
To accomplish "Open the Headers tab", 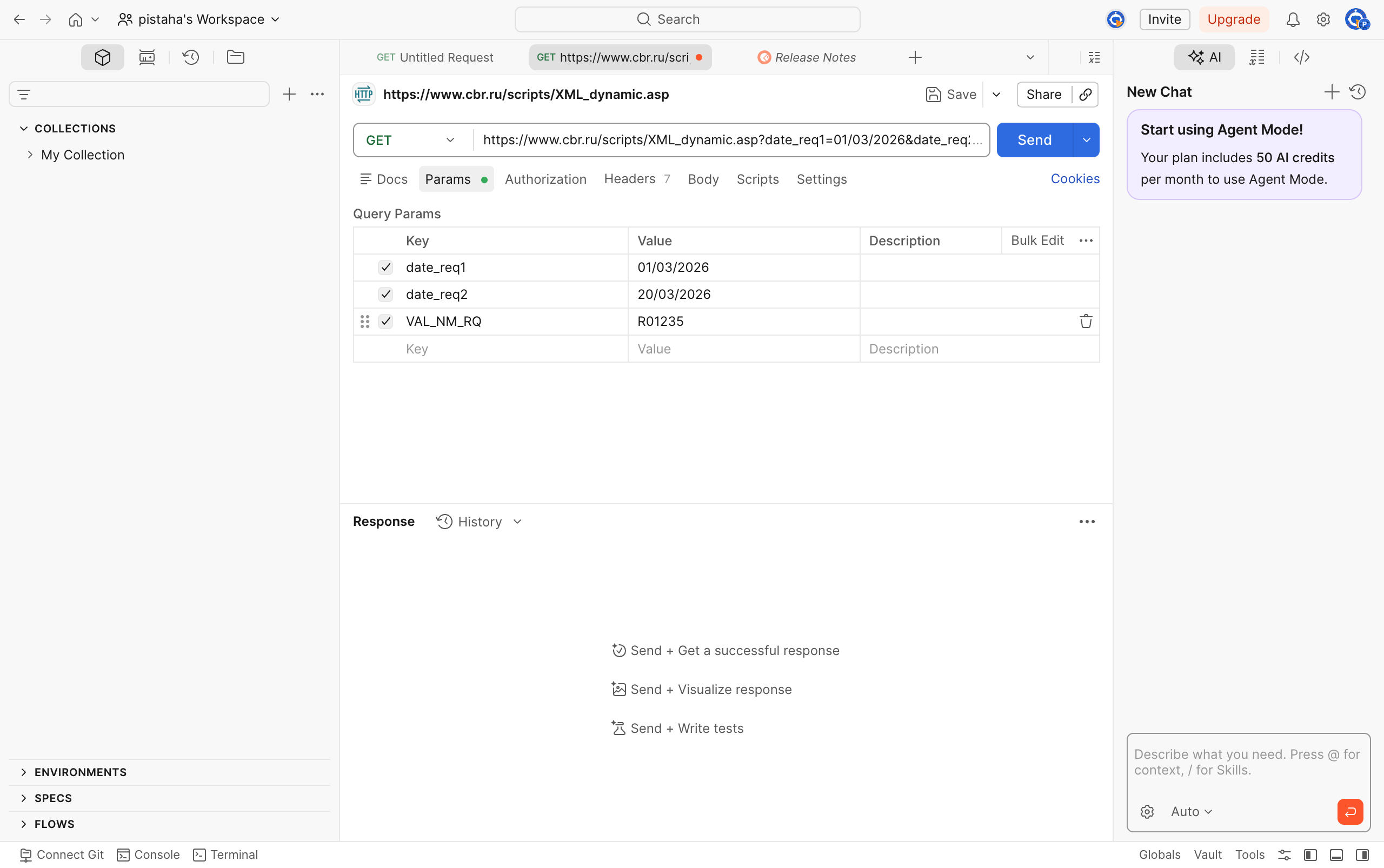I will tap(629, 178).
